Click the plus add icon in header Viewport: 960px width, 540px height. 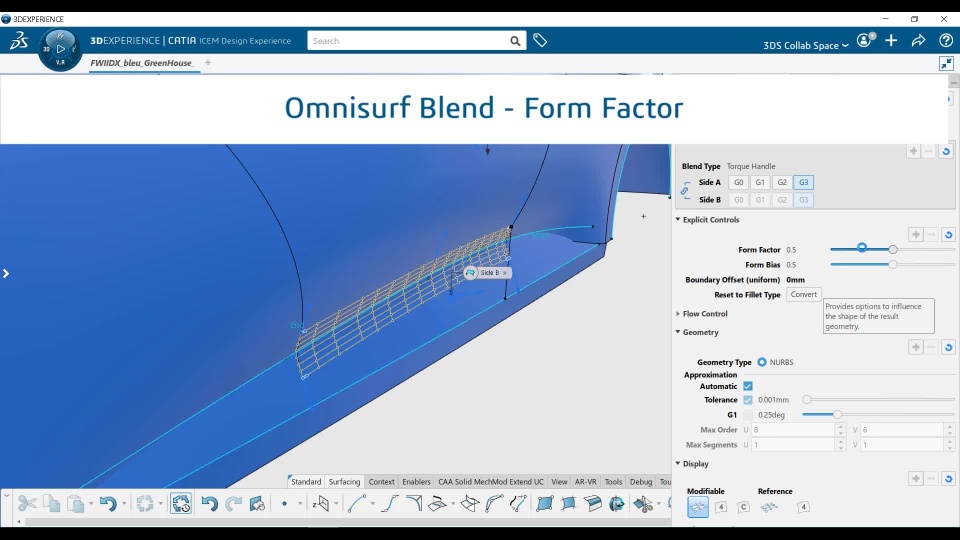pos(891,40)
